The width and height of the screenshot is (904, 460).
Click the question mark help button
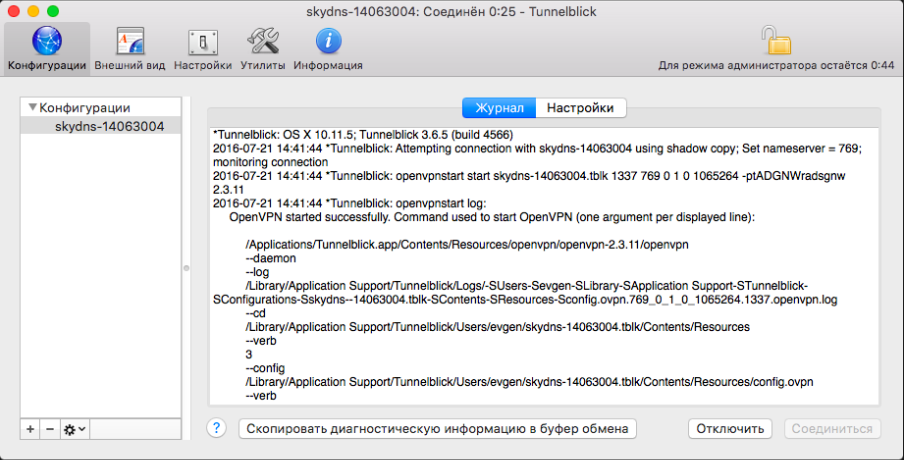click(x=216, y=428)
